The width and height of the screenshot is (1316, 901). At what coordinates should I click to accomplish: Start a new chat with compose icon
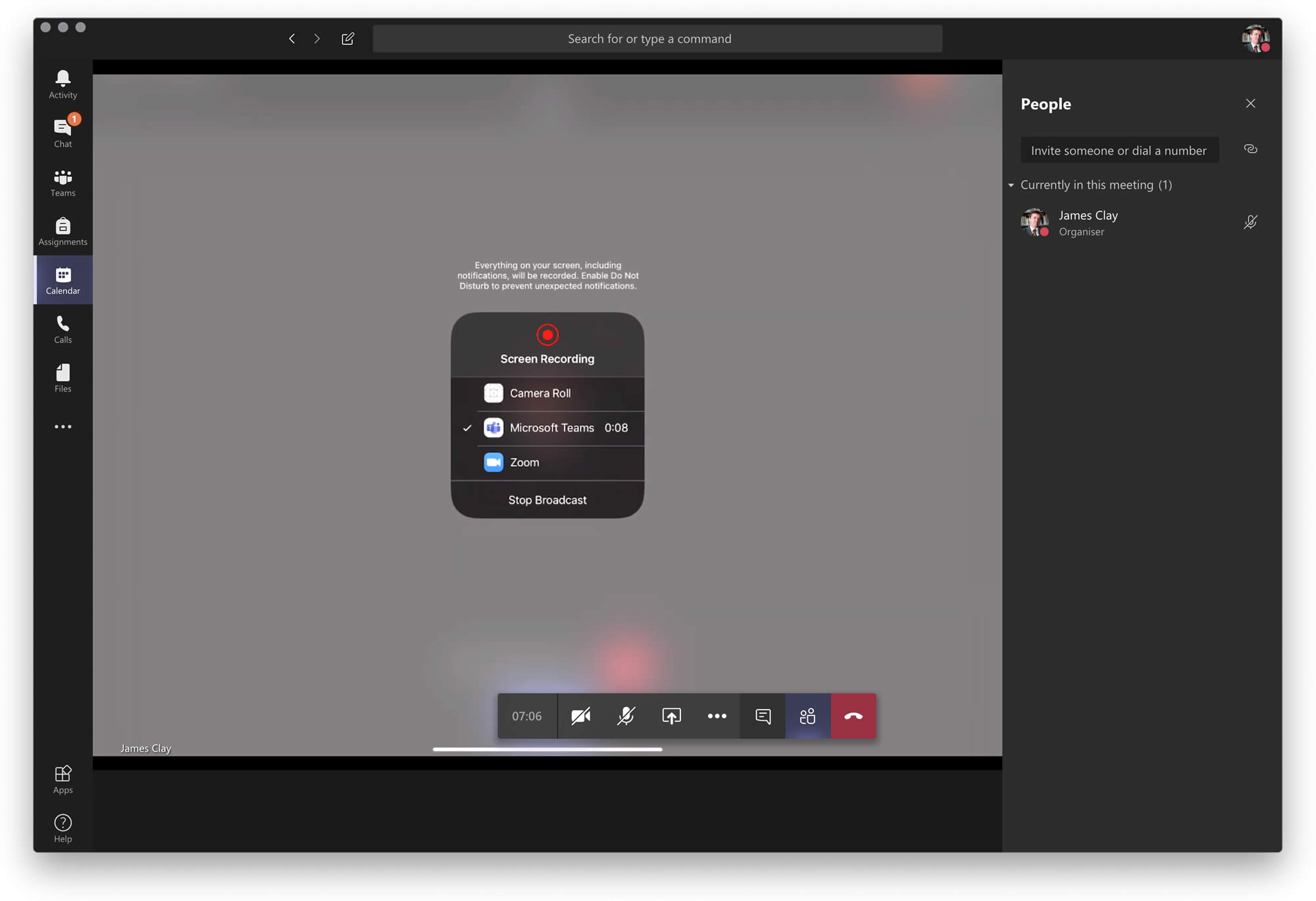(348, 39)
